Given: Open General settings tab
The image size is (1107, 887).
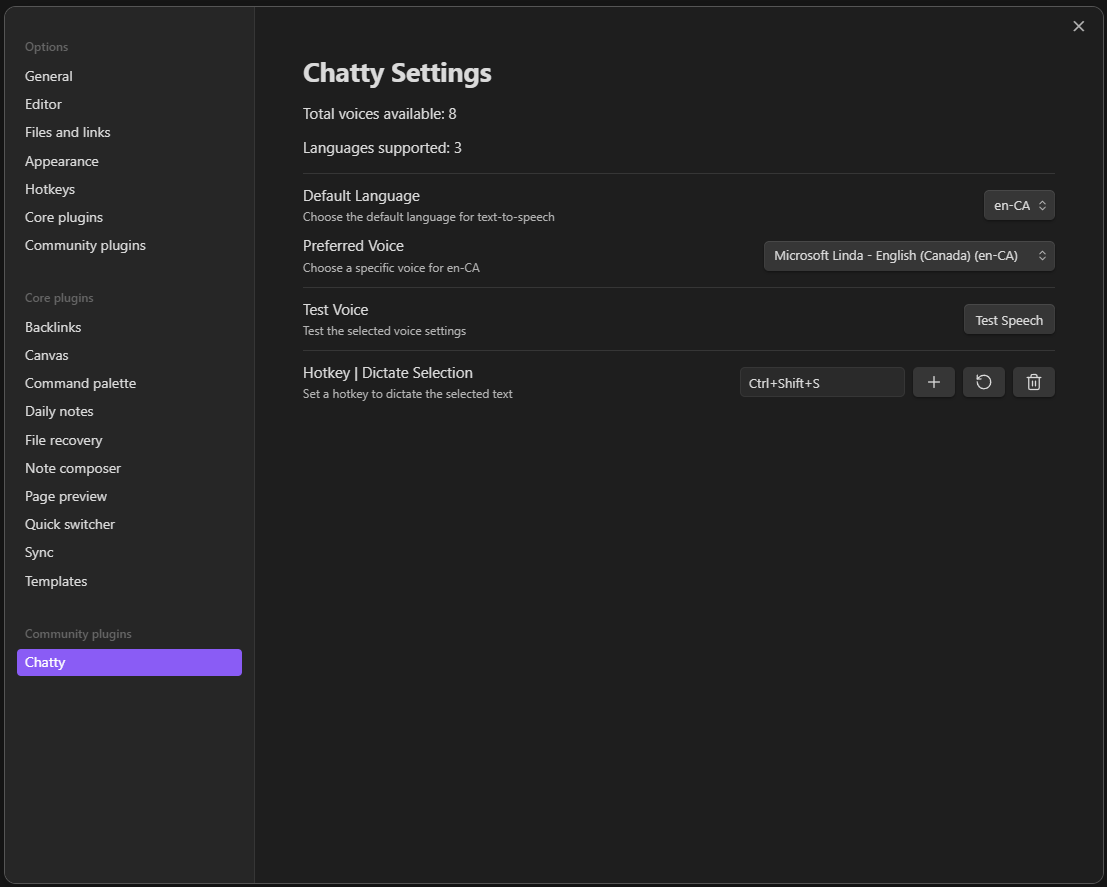Looking at the screenshot, I should (x=129, y=76).
